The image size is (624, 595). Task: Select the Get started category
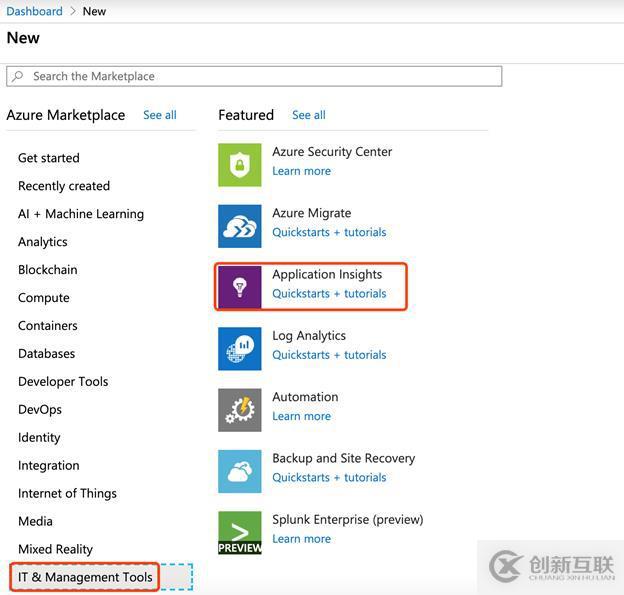pyautogui.click(x=49, y=158)
